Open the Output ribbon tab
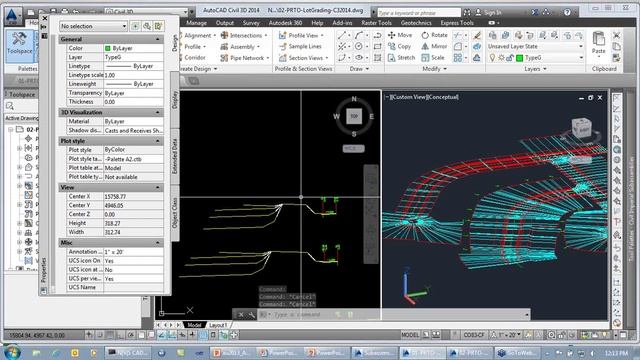640x360 pixels. click(x=224, y=23)
